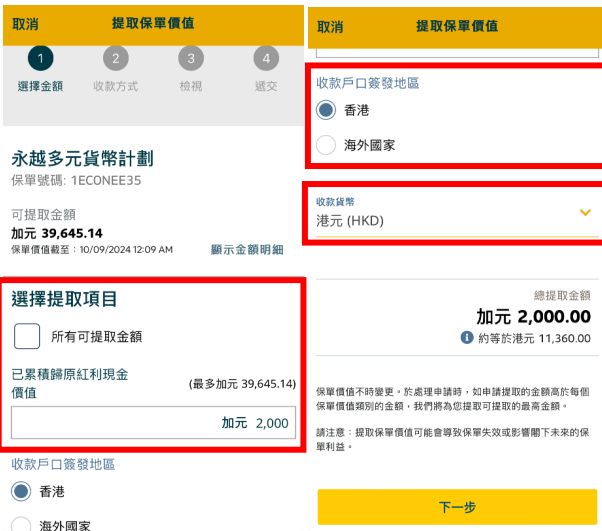This screenshot has height=531, width=602.
Task: Tap the step 1 circle for 選擇金額
Action: coord(39,59)
